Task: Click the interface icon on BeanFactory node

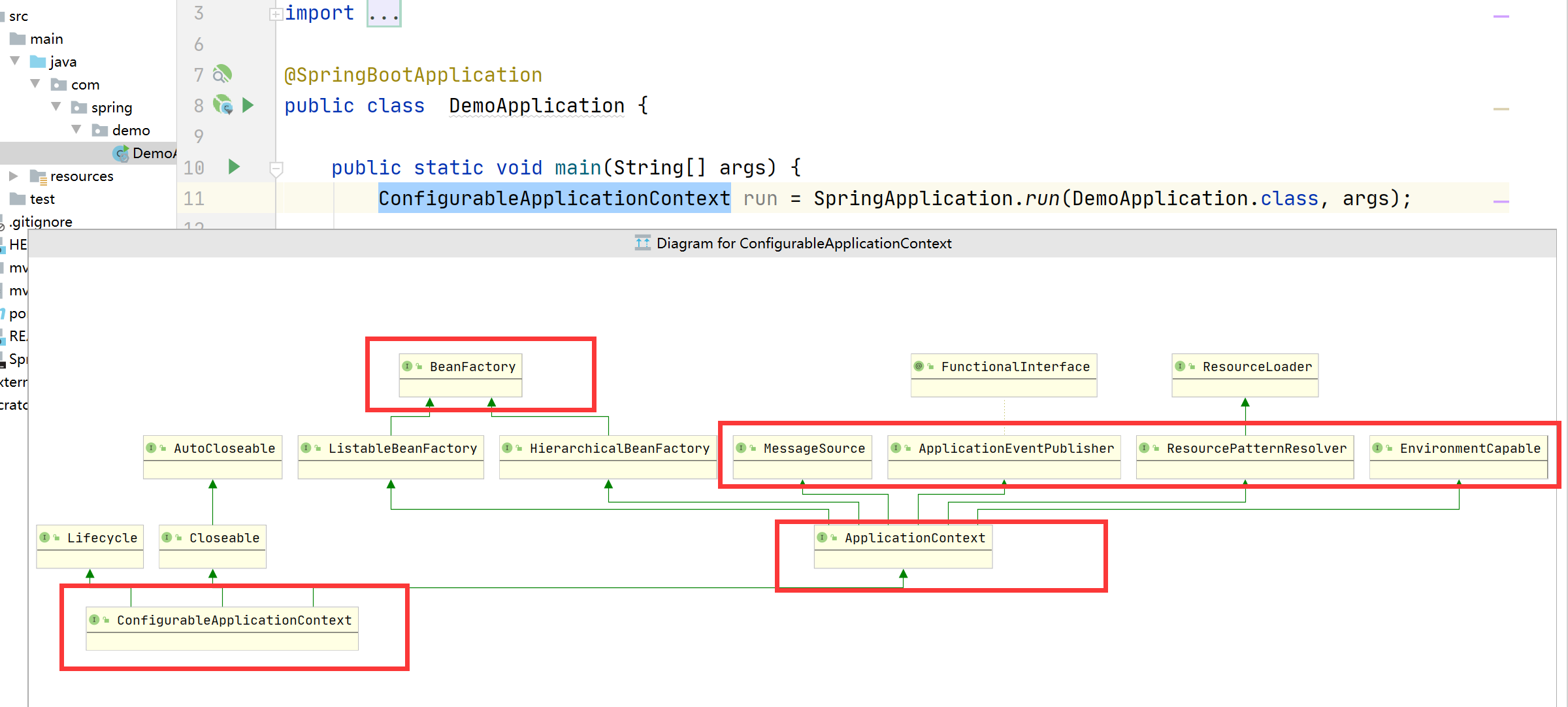Action: pos(407,366)
